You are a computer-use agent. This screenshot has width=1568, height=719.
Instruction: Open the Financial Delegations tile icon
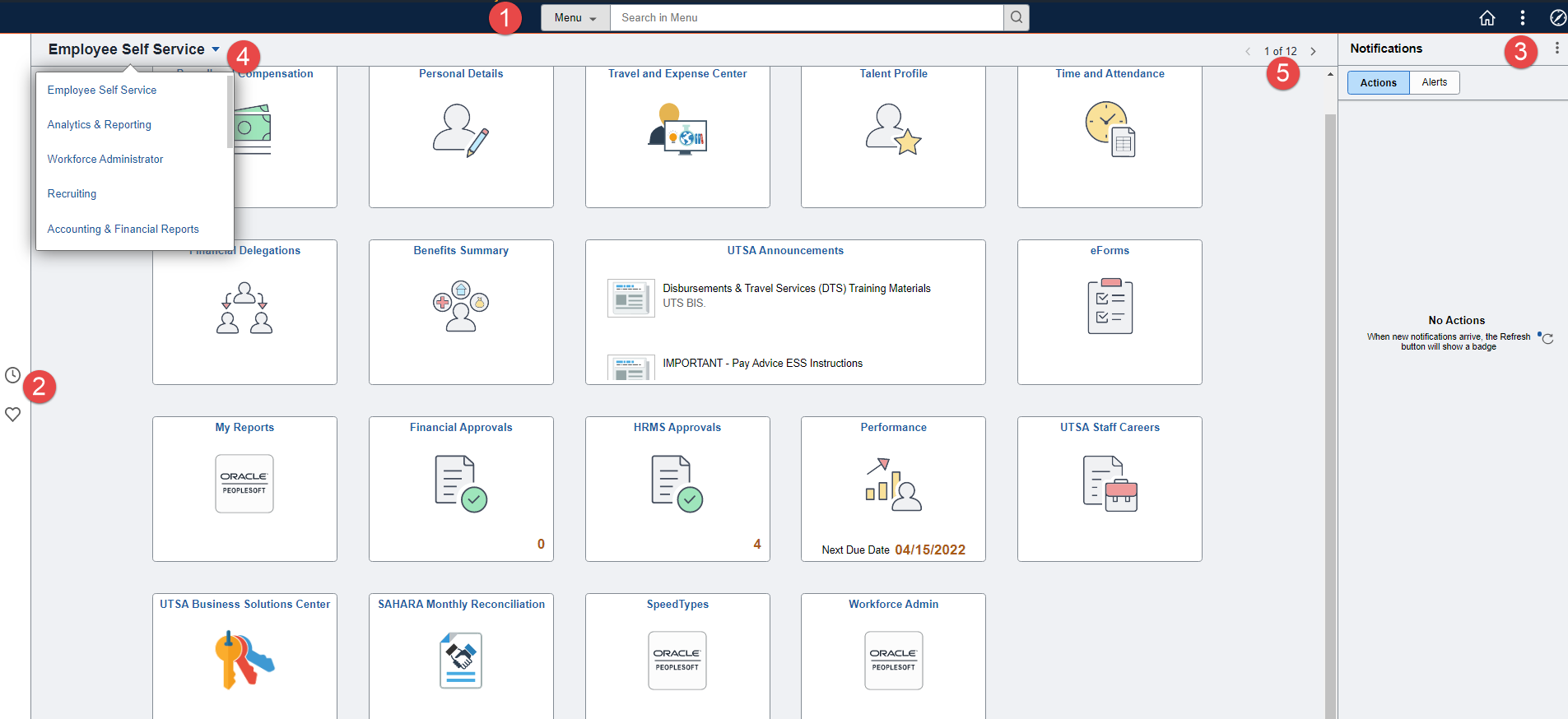point(244,308)
